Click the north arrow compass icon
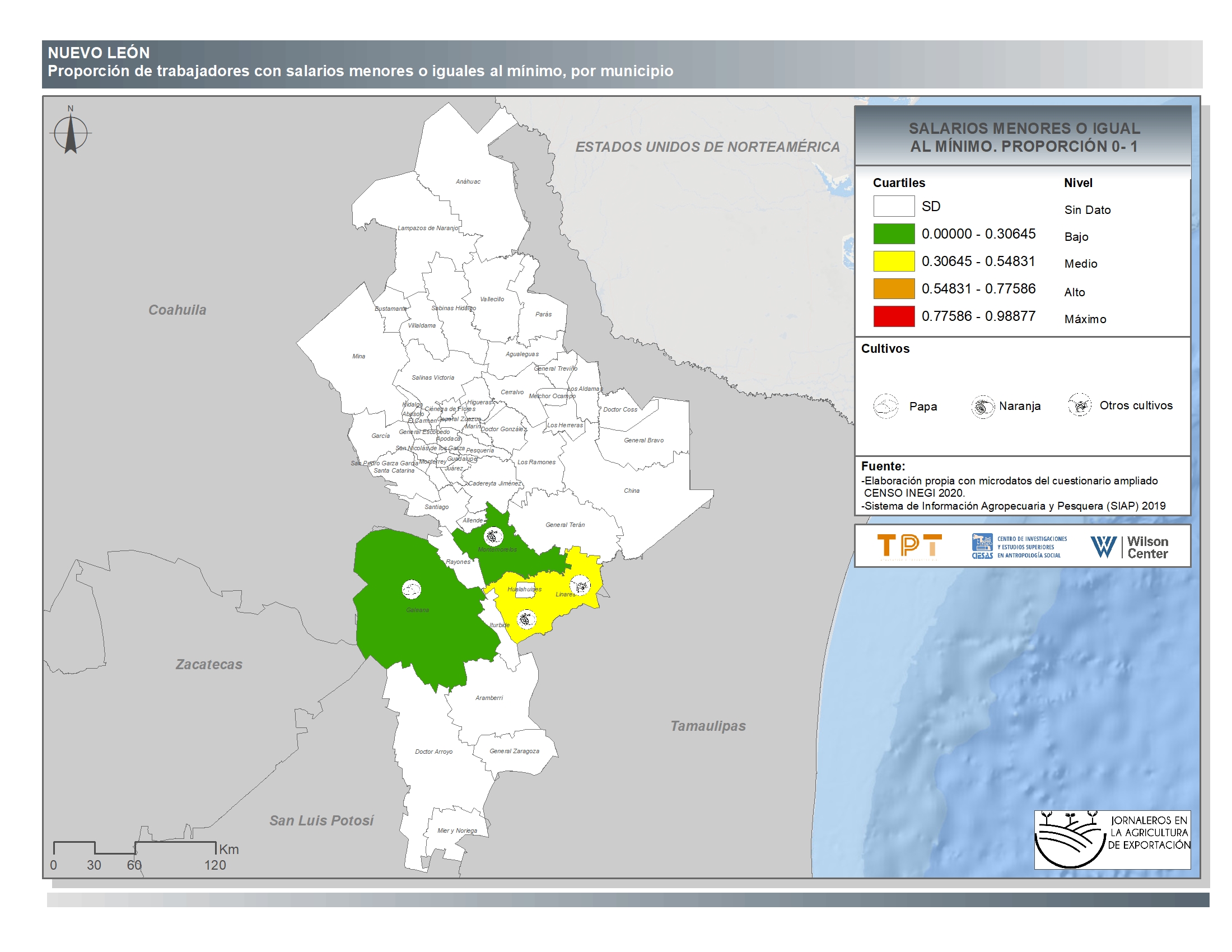 (x=71, y=134)
